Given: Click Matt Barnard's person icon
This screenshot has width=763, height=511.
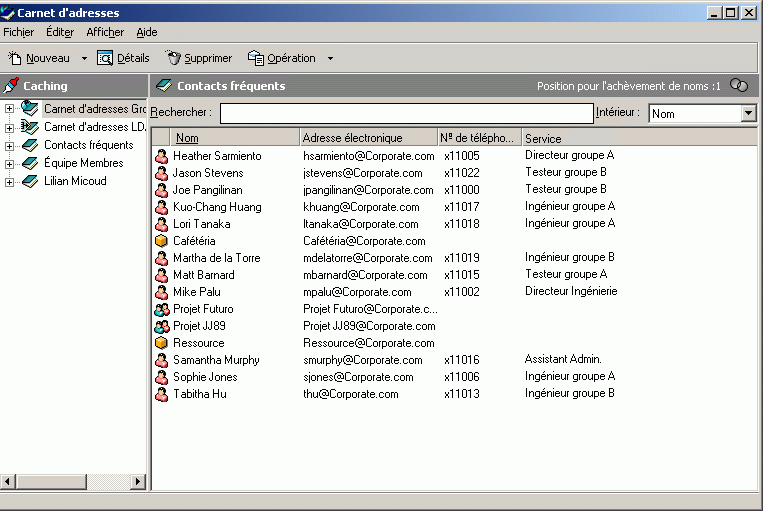Looking at the screenshot, I should 162,275.
